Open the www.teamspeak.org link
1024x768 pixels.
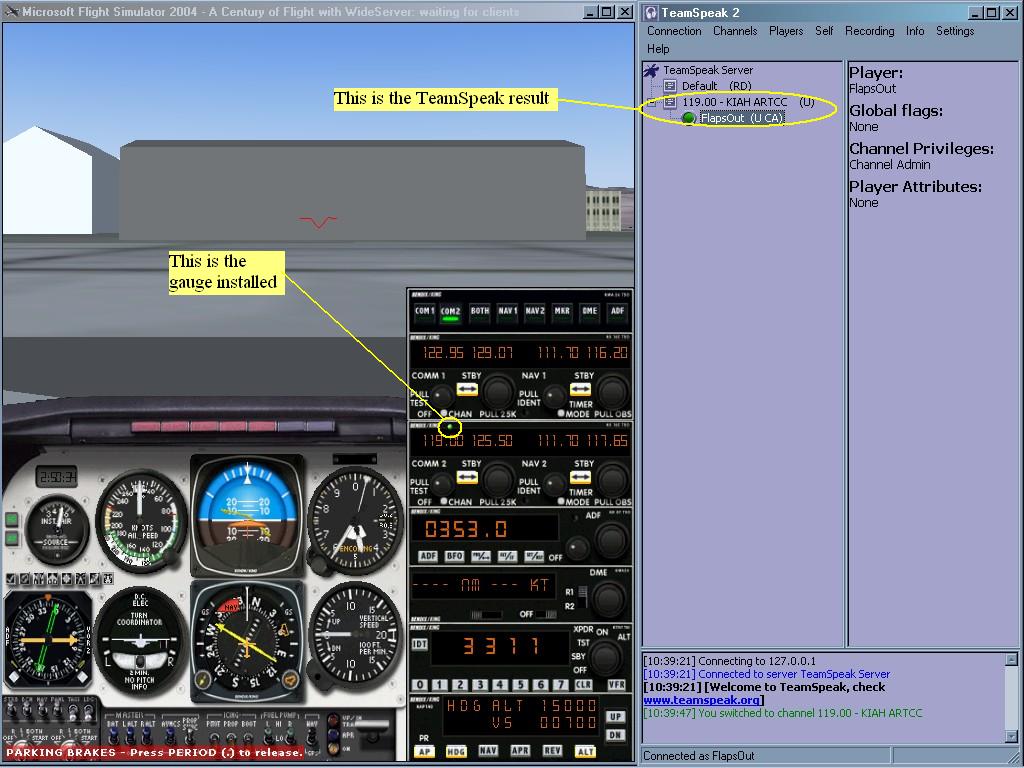click(701, 700)
